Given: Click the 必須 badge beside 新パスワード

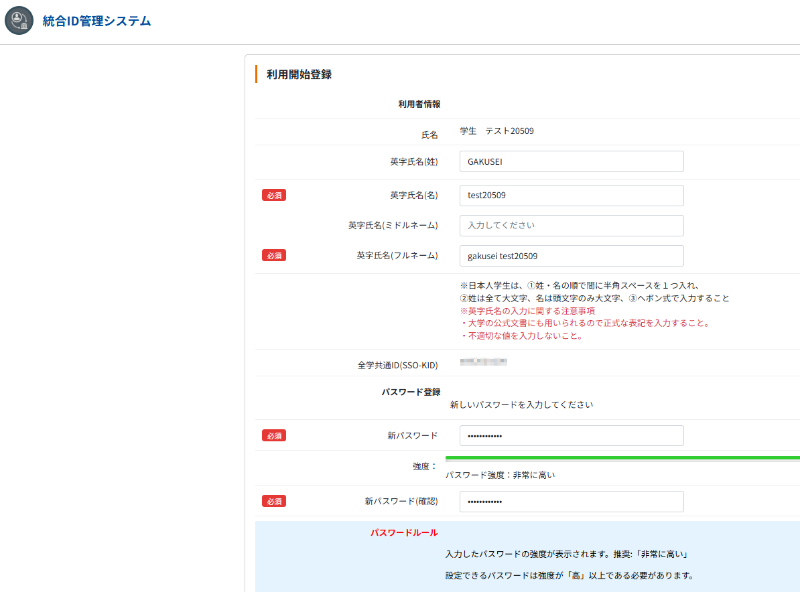Looking at the screenshot, I should [274, 435].
